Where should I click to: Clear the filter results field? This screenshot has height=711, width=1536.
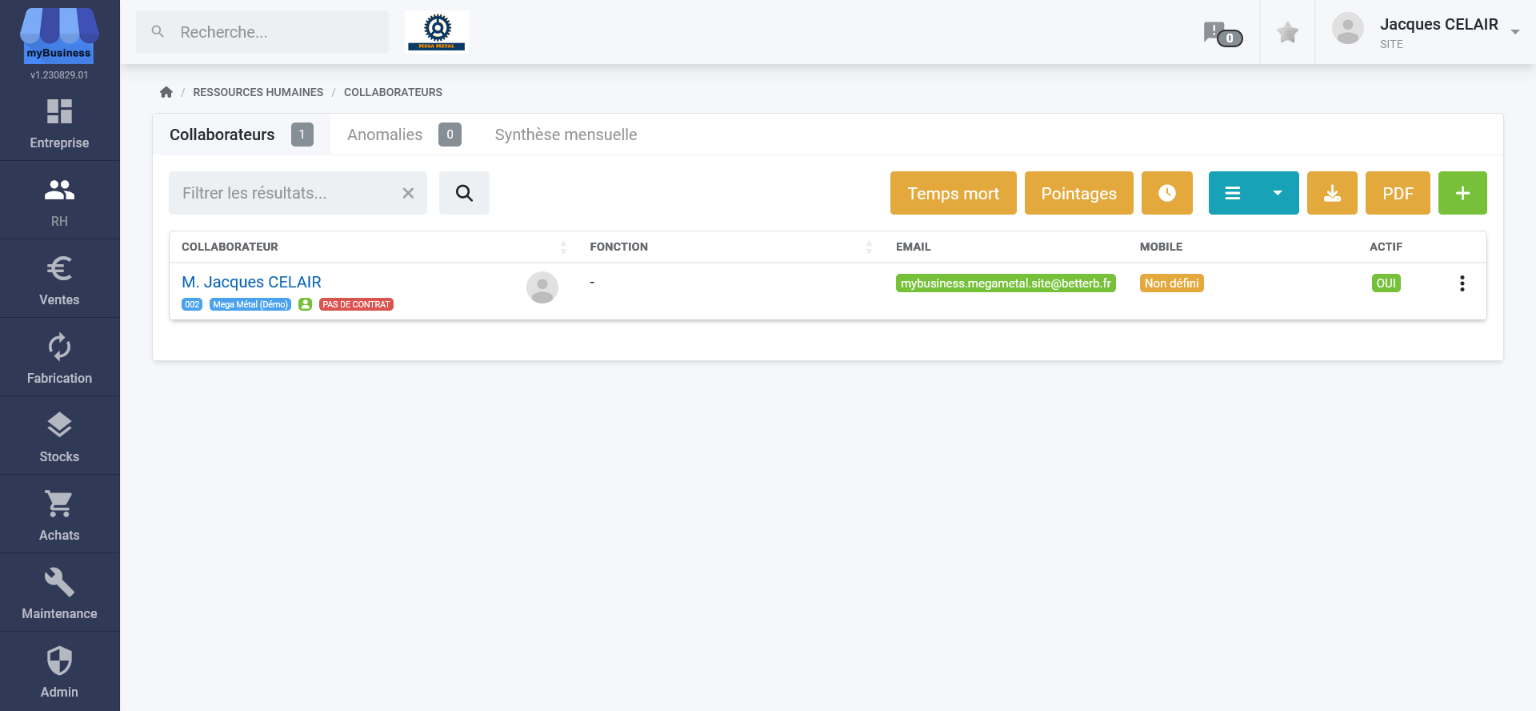[408, 193]
